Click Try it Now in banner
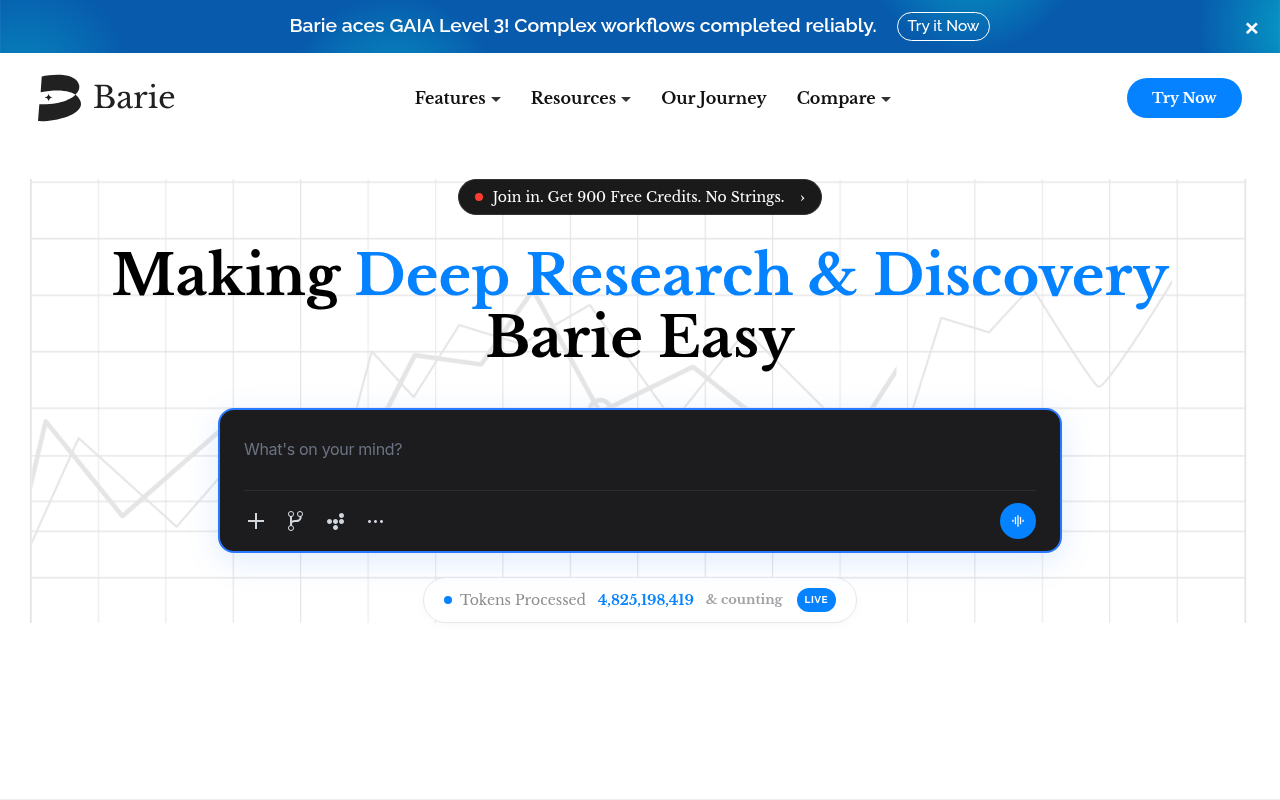 (x=943, y=26)
